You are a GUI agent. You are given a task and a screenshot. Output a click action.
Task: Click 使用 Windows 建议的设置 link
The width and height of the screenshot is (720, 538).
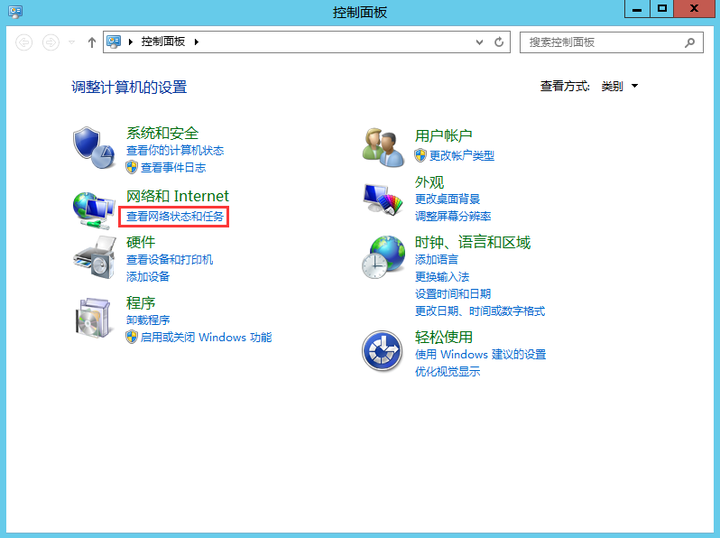click(x=480, y=354)
